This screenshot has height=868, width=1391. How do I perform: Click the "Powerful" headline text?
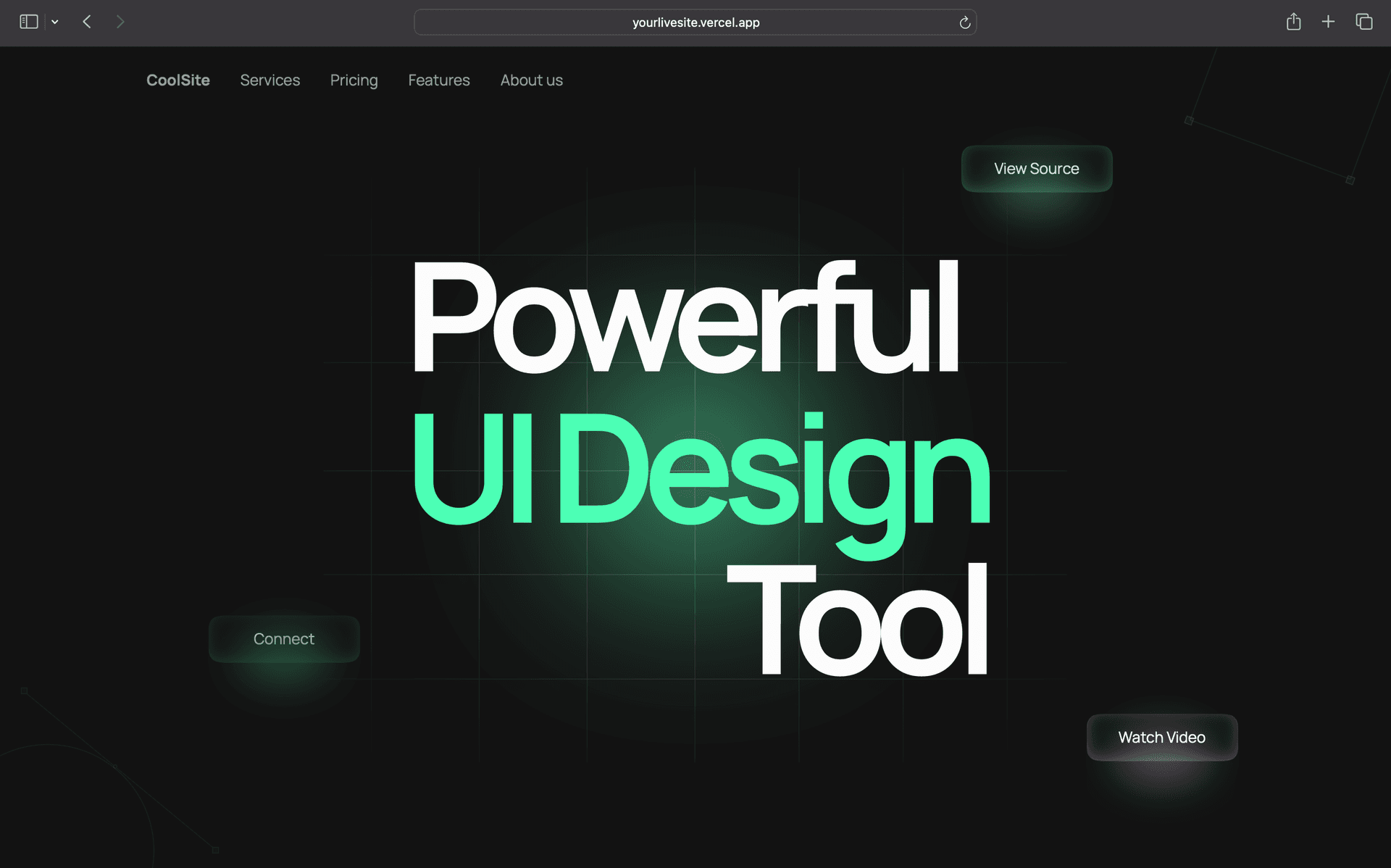pyautogui.click(x=685, y=316)
